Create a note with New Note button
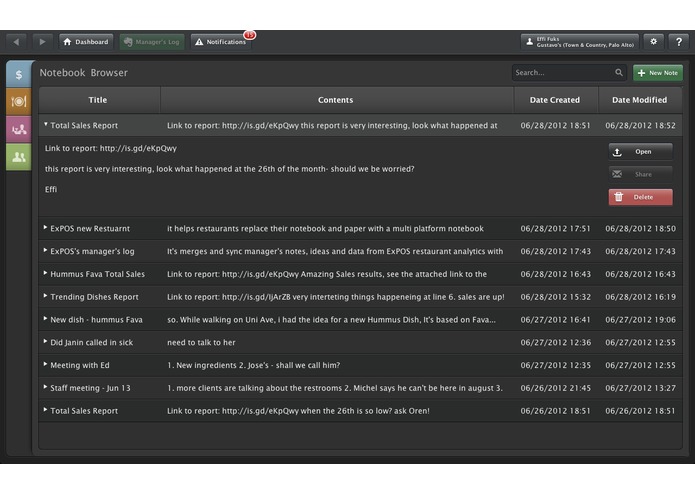The width and height of the screenshot is (695, 494). [658, 73]
